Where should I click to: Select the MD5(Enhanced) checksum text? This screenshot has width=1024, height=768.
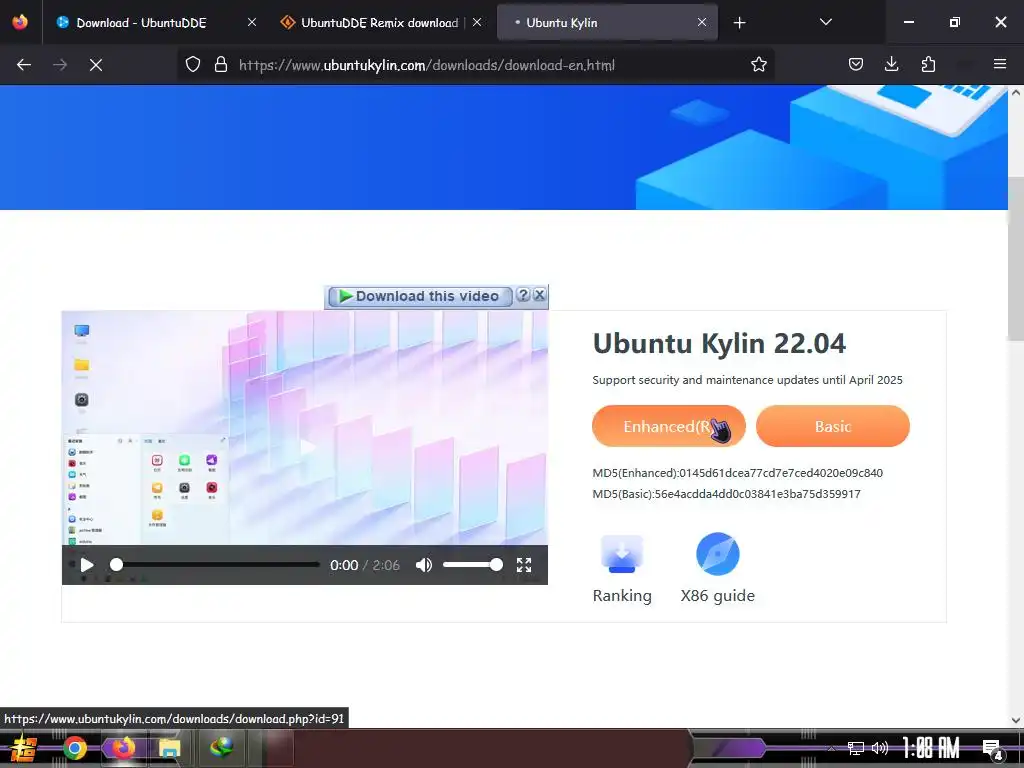tap(737, 473)
